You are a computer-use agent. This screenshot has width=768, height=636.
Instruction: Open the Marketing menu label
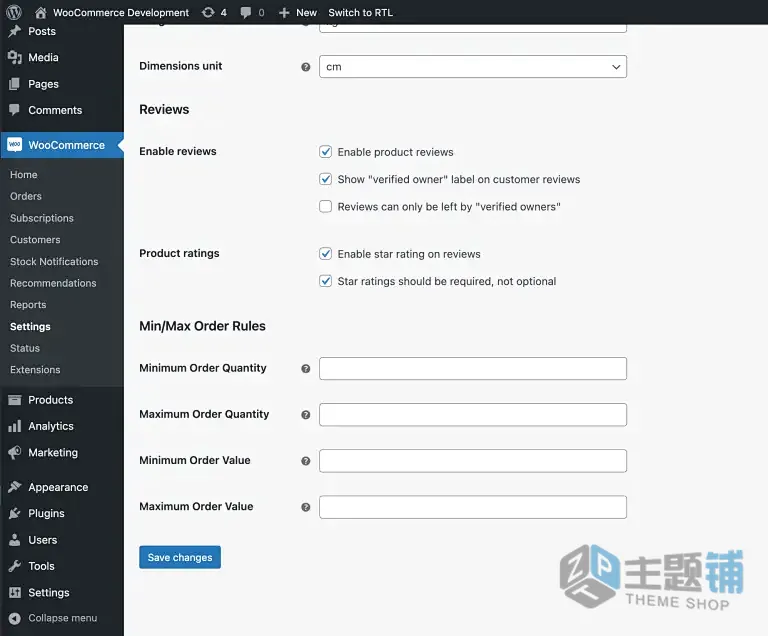pos(53,453)
